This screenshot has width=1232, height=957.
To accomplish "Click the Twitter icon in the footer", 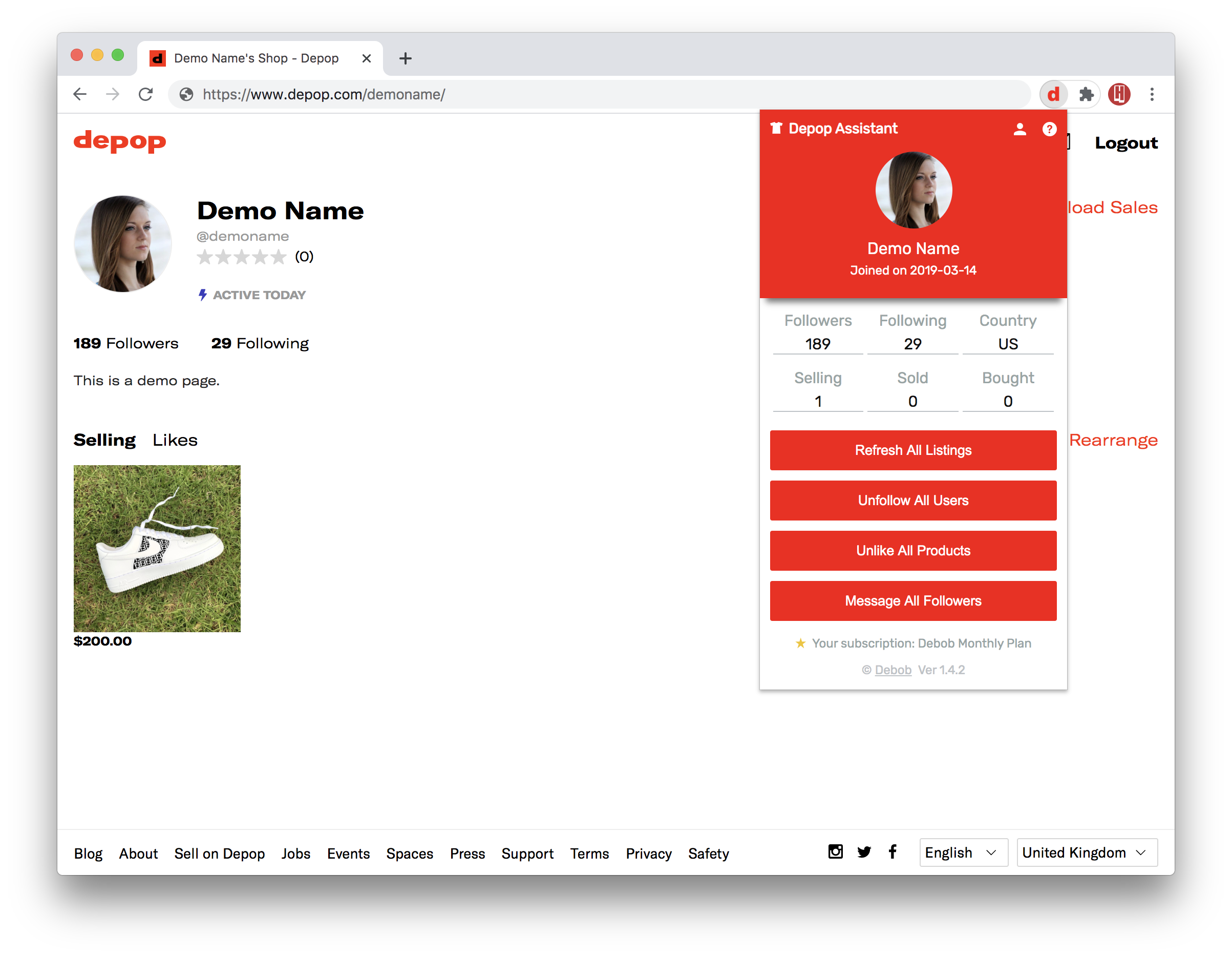I will (864, 852).
